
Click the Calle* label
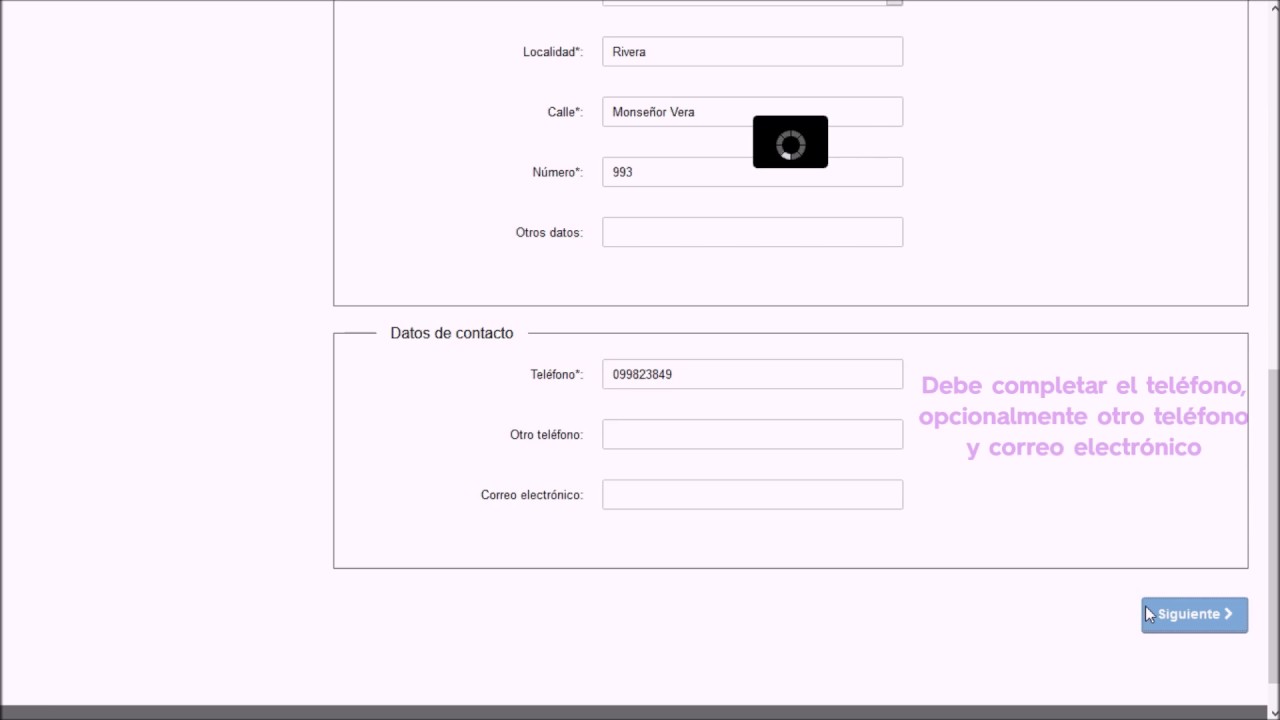coord(565,112)
